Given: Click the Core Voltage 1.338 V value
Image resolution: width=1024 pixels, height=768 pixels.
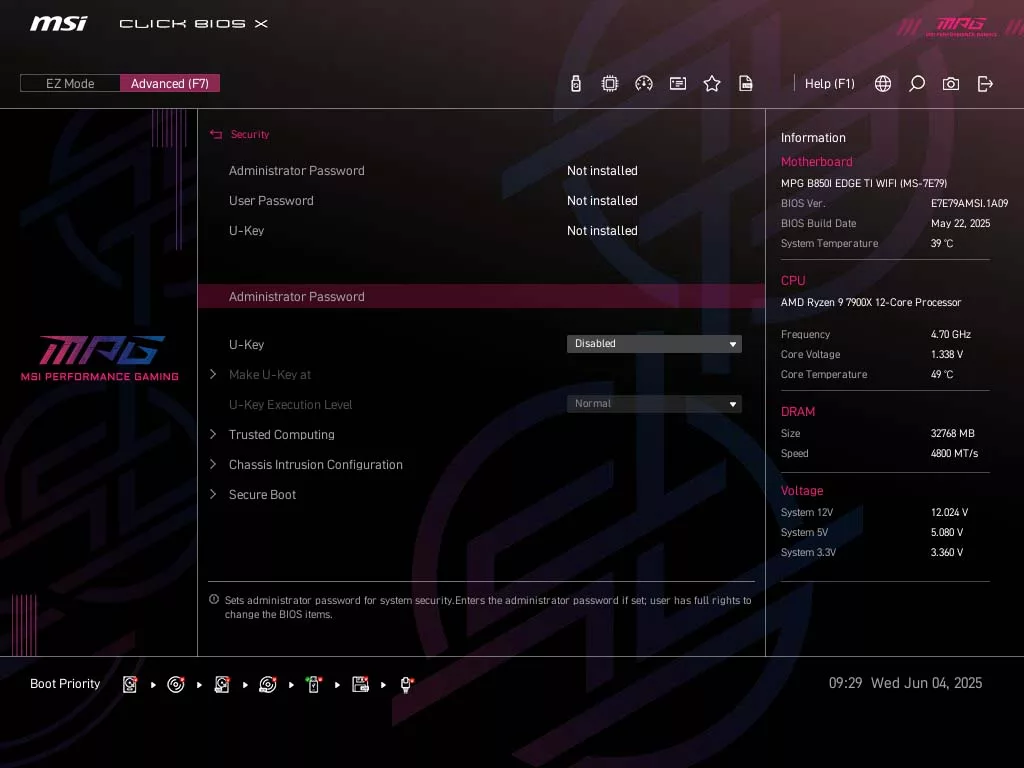Looking at the screenshot, I should tap(947, 355).
